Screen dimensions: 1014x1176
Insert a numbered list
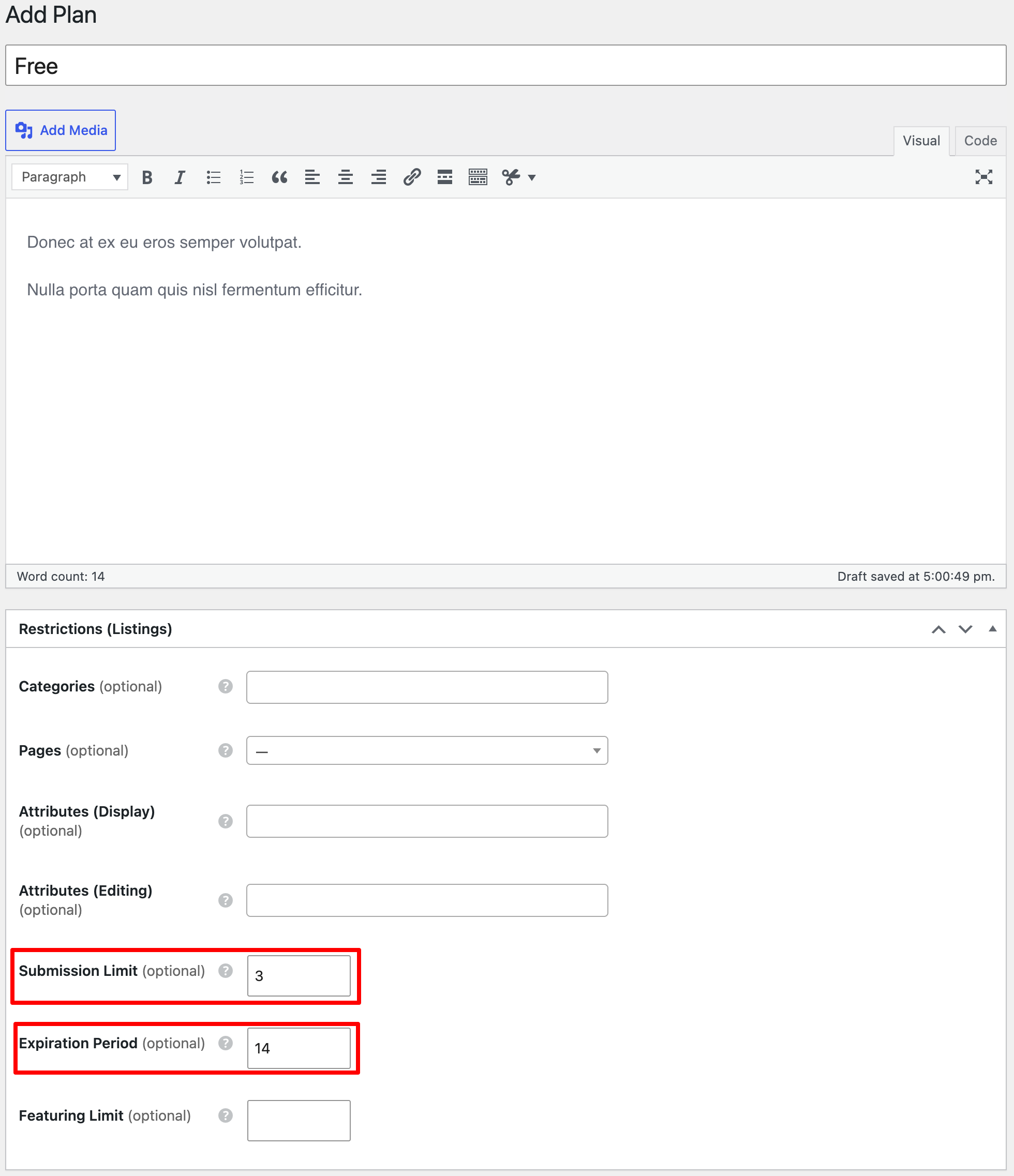tap(246, 177)
